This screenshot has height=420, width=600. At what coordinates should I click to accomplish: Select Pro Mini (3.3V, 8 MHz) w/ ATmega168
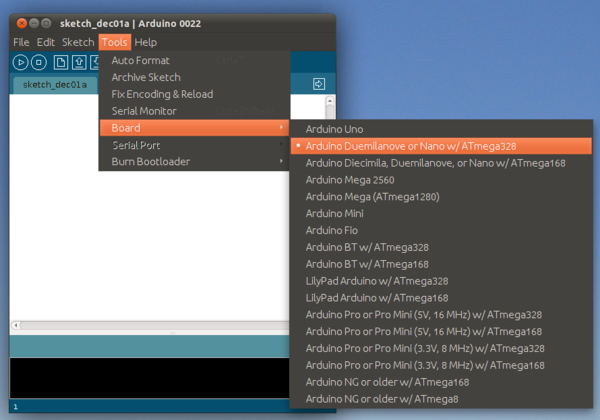point(441,365)
